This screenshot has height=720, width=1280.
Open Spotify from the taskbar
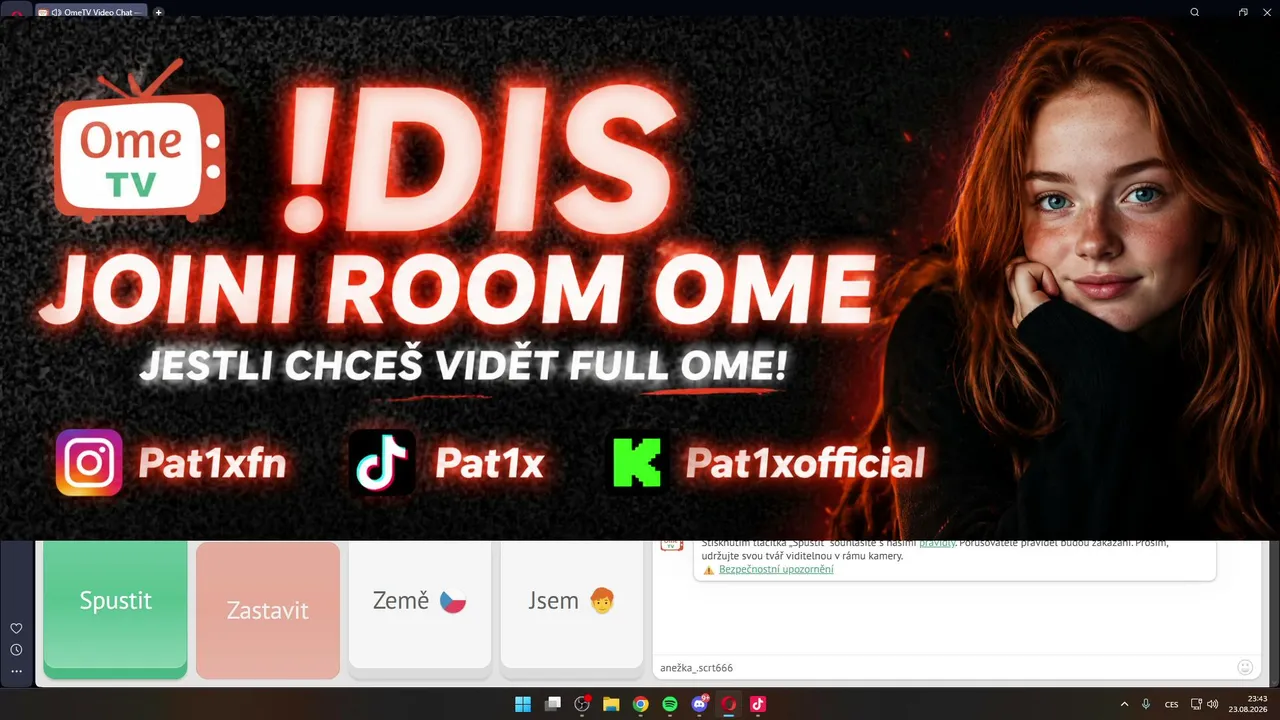tap(670, 704)
